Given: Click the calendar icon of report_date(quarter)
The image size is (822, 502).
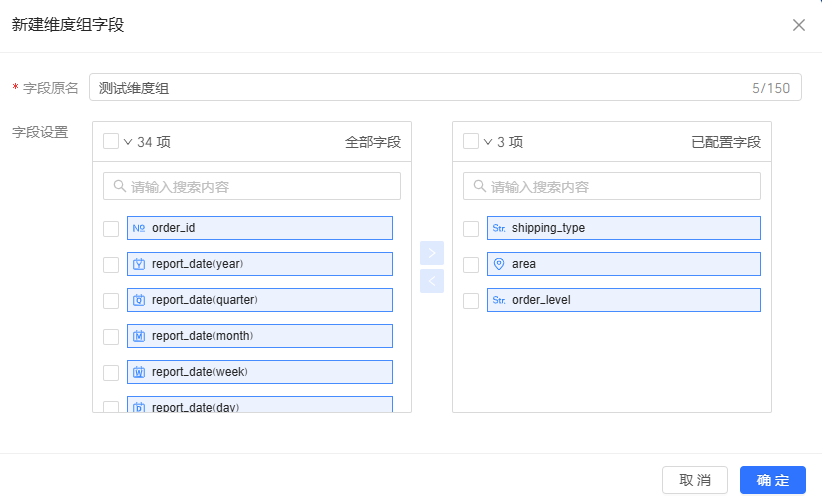Looking at the screenshot, I should pos(139,300).
